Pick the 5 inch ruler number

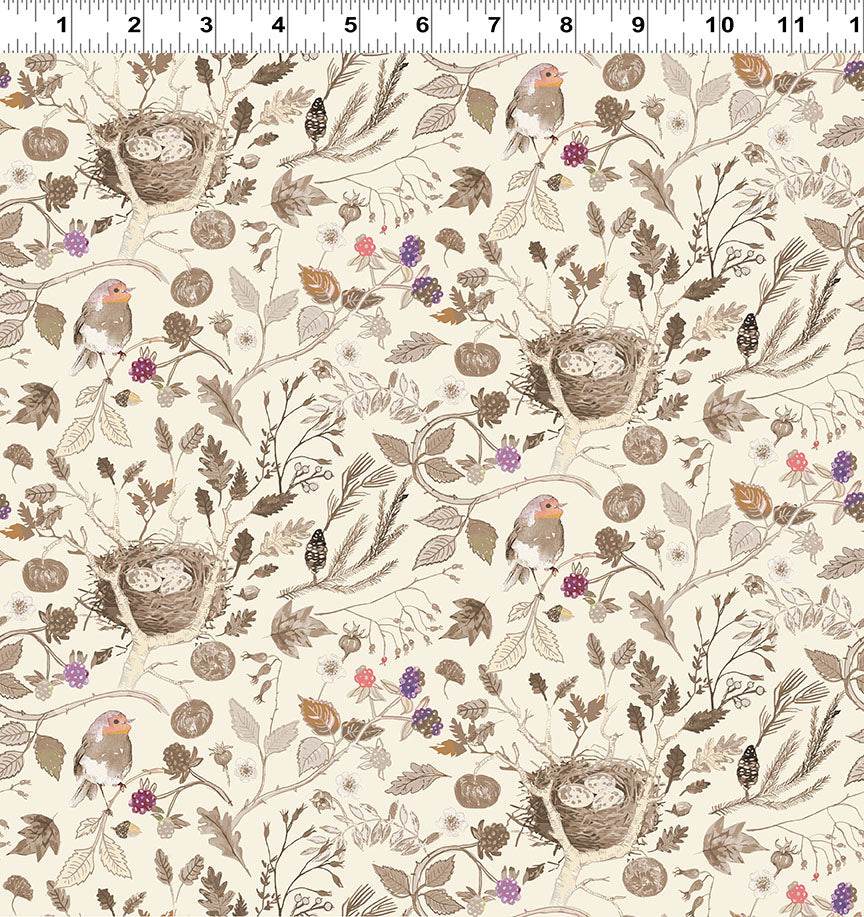(x=350, y=24)
